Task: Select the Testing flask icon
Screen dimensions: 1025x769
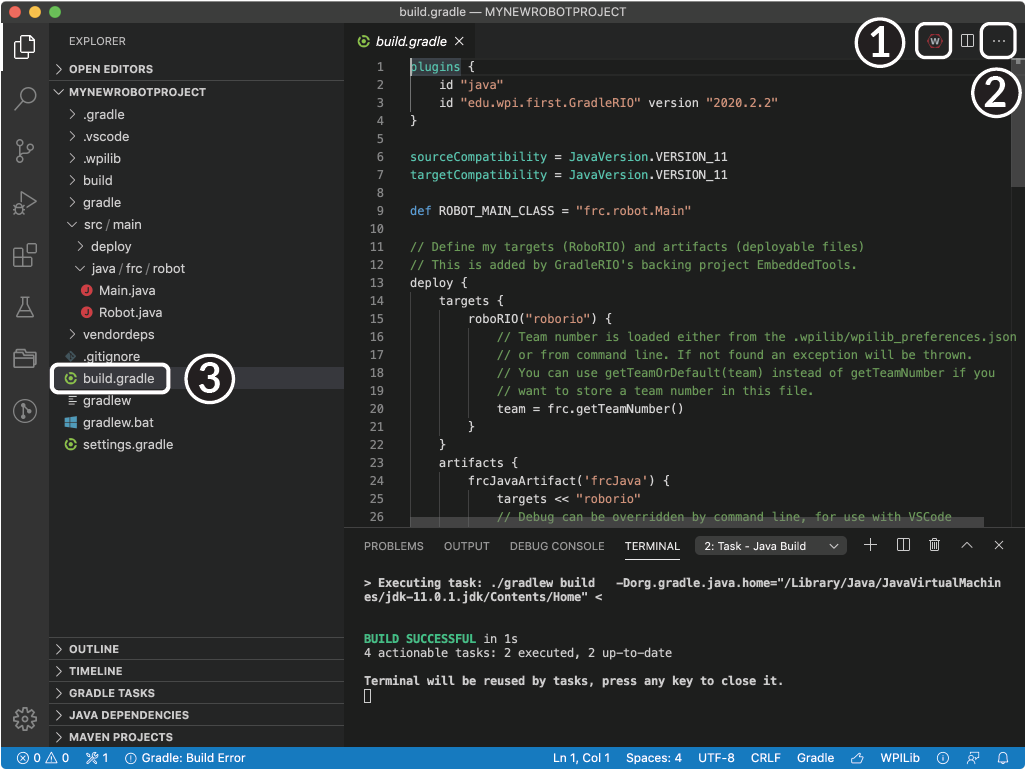Action: coord(24,307)
